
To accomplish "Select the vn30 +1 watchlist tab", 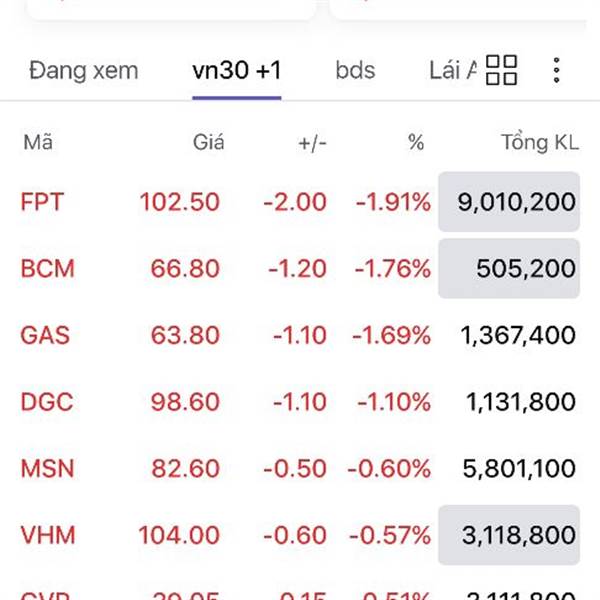I will point(237,71).
